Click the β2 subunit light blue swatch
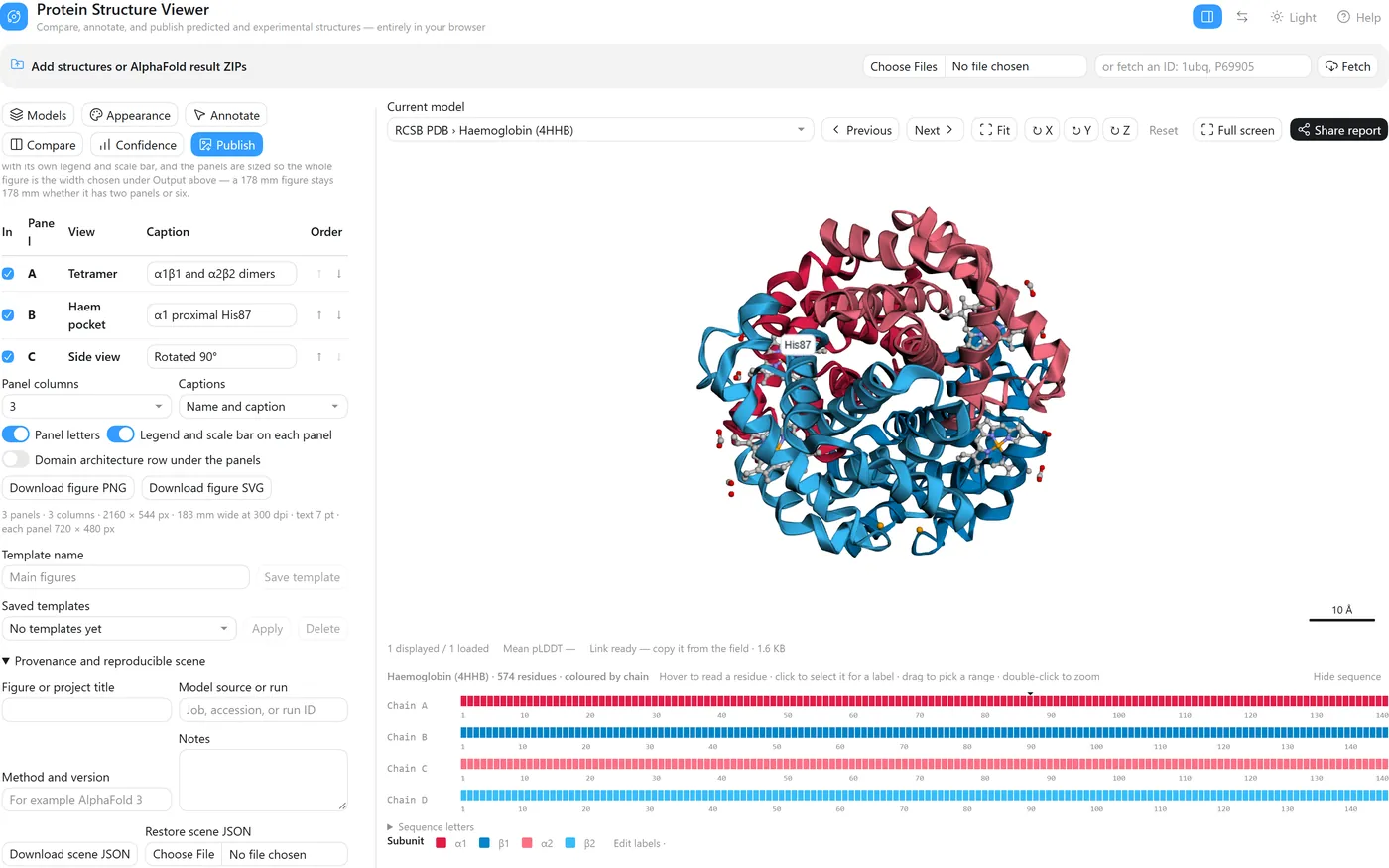 (570, 843)
